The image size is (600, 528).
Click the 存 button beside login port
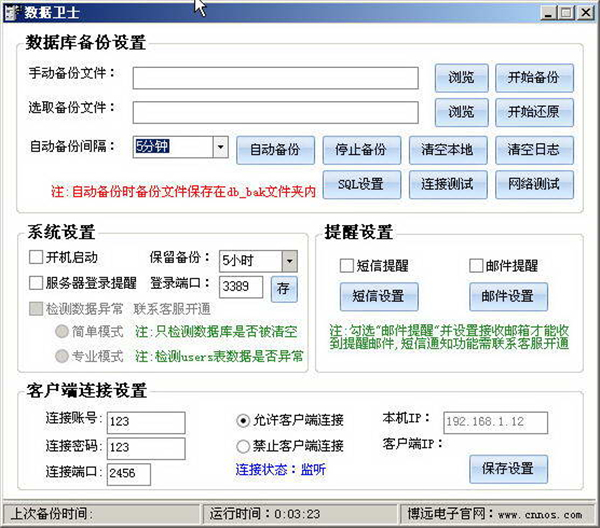(284, 289)
